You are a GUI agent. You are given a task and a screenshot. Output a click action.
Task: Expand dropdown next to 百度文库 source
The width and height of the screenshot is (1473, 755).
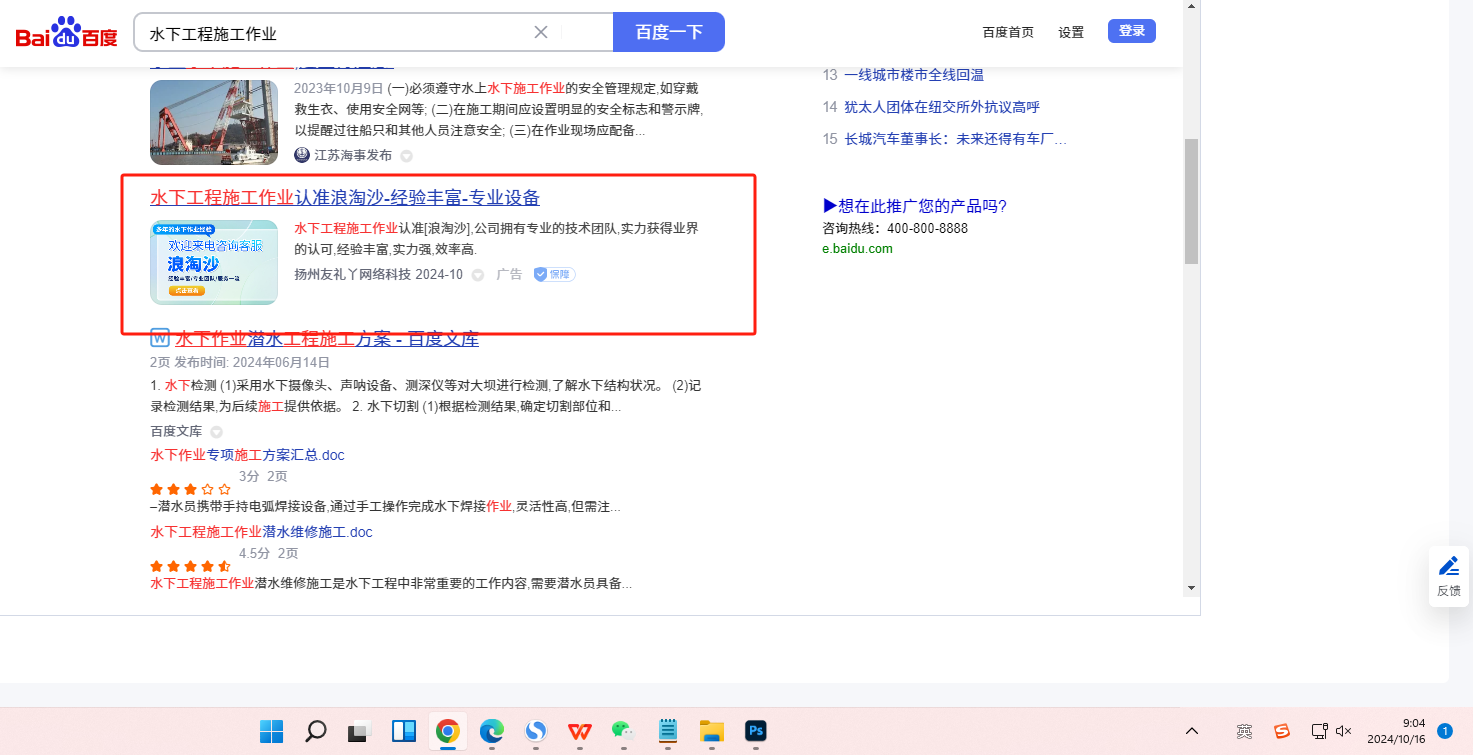pos(216,432)
